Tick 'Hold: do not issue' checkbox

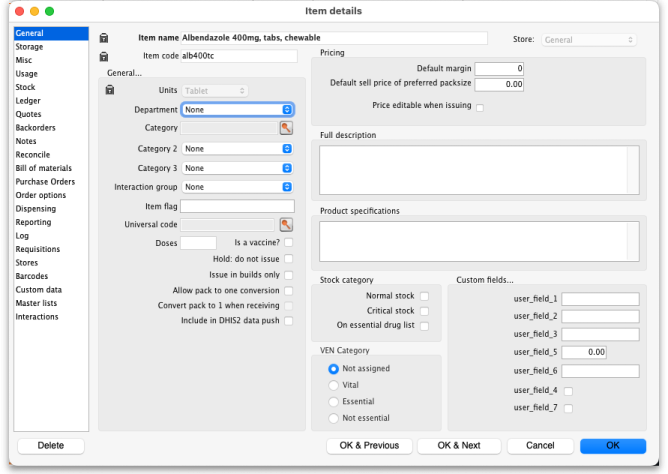289,258
